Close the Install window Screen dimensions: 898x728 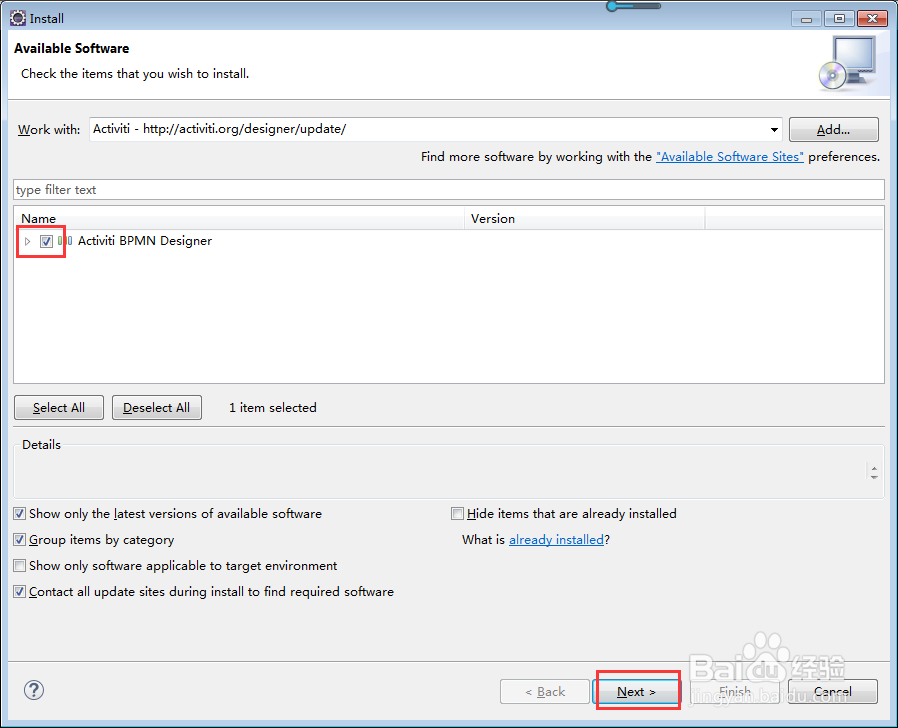tap(873, 19)
